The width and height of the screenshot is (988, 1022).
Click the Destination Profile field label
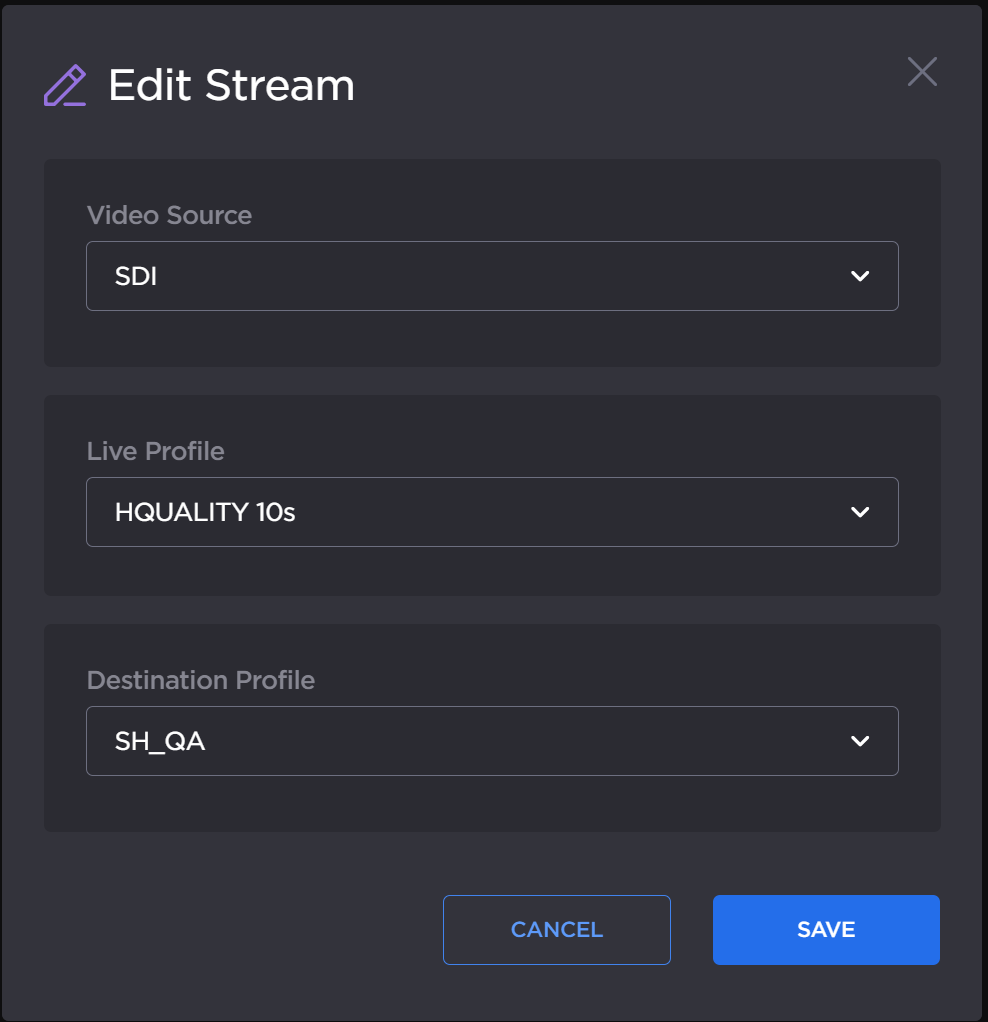(x=200, y=680)
